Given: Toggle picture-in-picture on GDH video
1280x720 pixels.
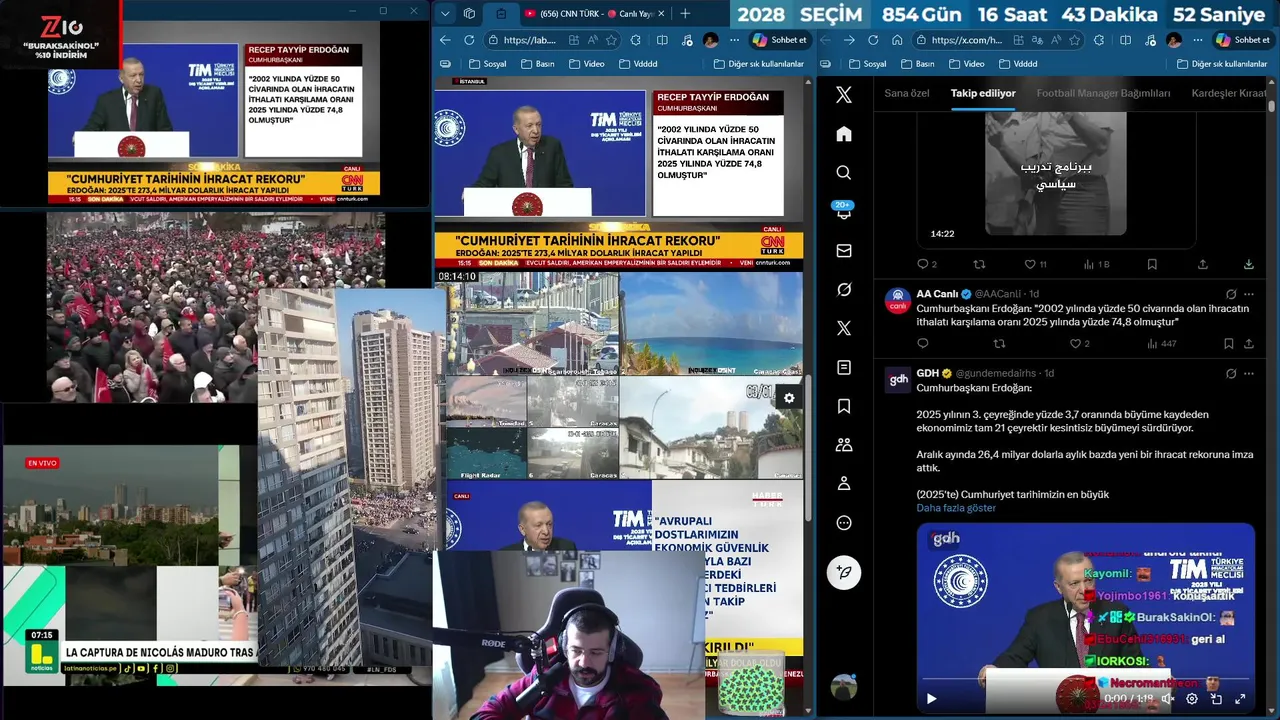Looking at the screenshot, I should click(1216, 699).
